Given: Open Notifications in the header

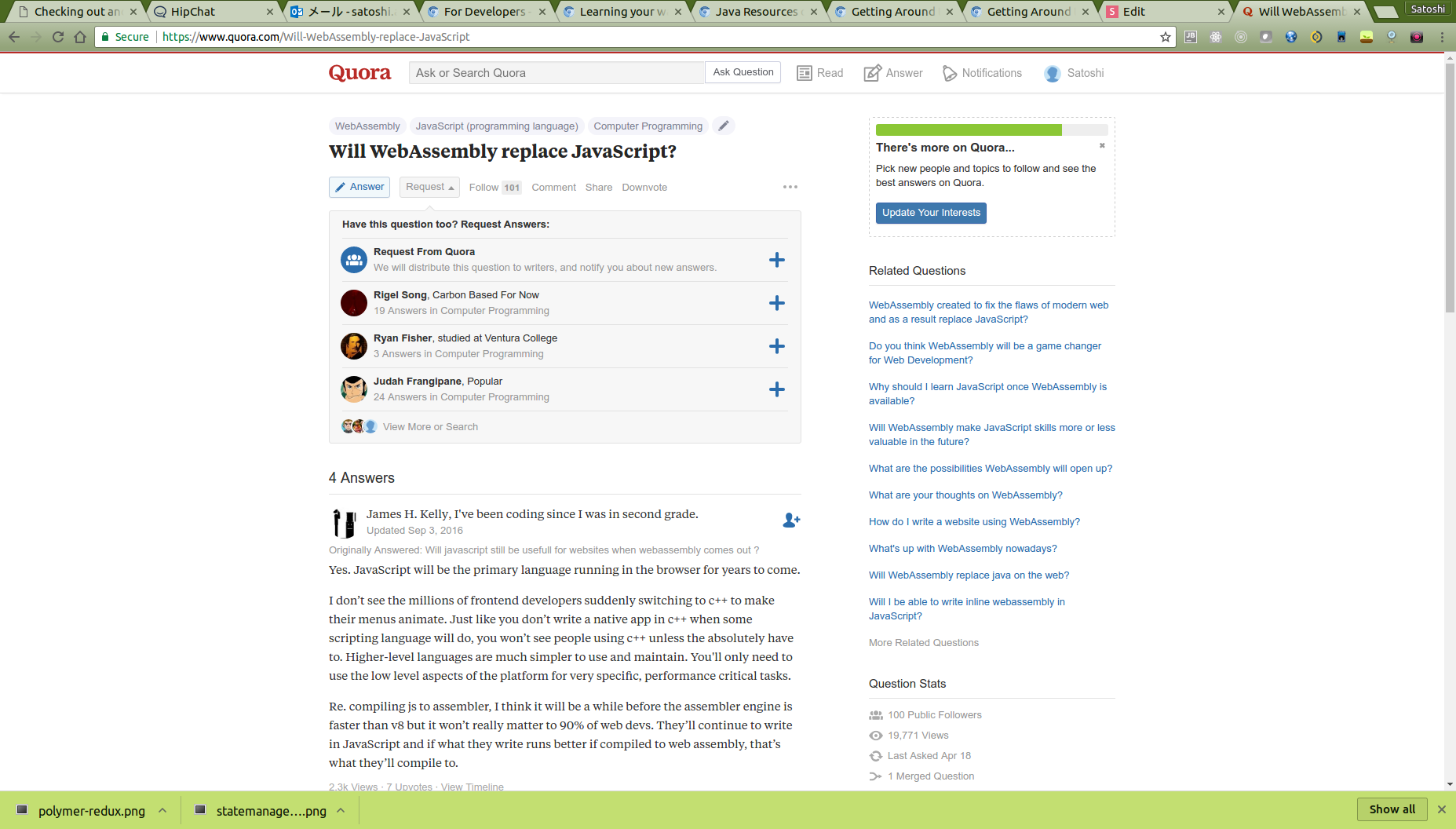Looking at the screenshot, I should point(983,73).
